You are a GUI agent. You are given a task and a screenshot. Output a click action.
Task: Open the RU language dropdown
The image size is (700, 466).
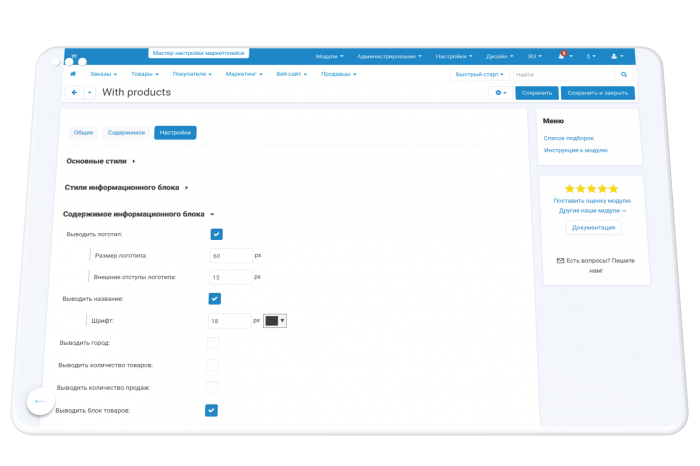click(534, 56)
